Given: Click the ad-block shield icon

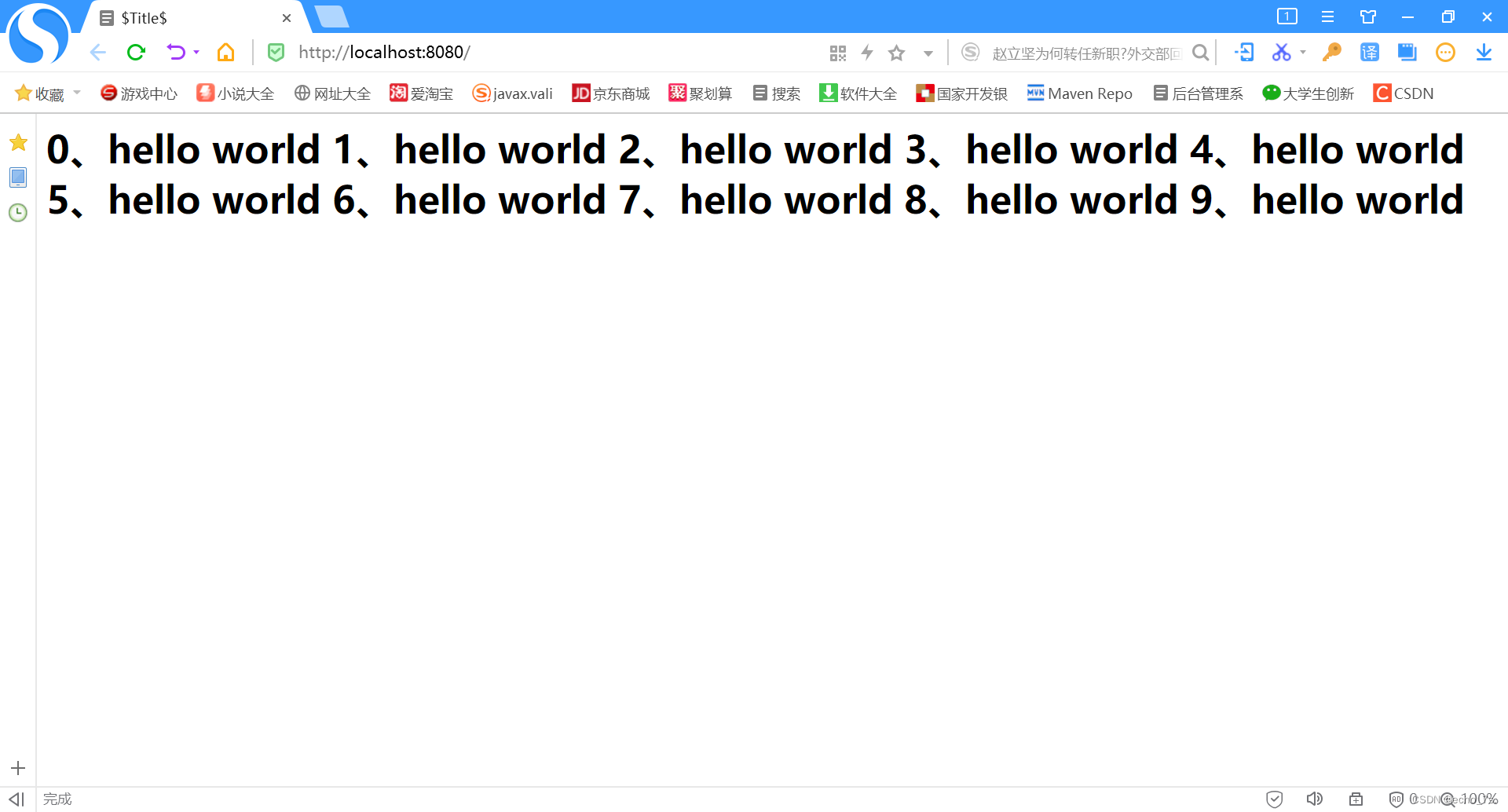Looking at the screenshot, I should (1396, 799).
